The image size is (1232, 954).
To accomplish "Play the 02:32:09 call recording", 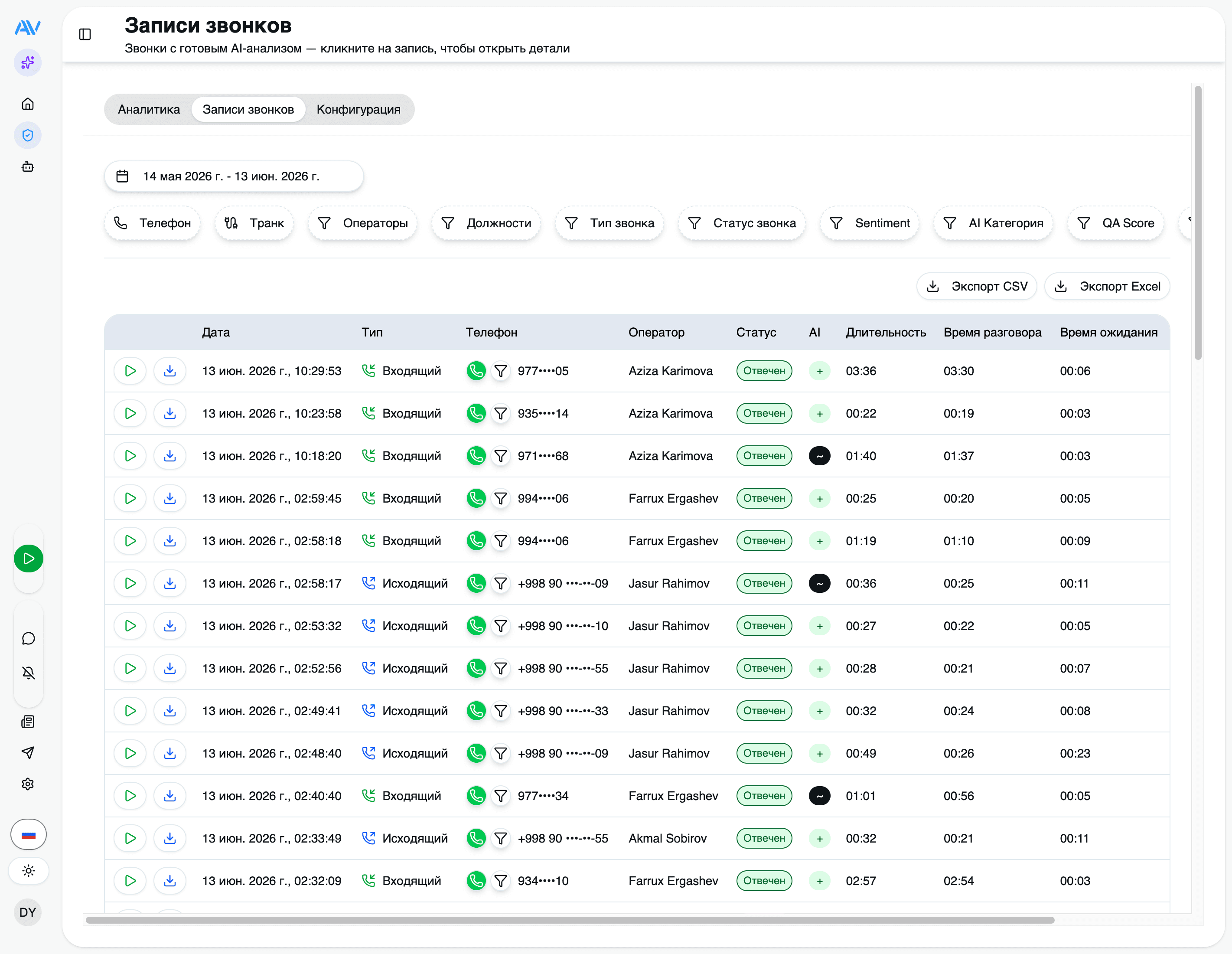I will (x=130, y=881).
